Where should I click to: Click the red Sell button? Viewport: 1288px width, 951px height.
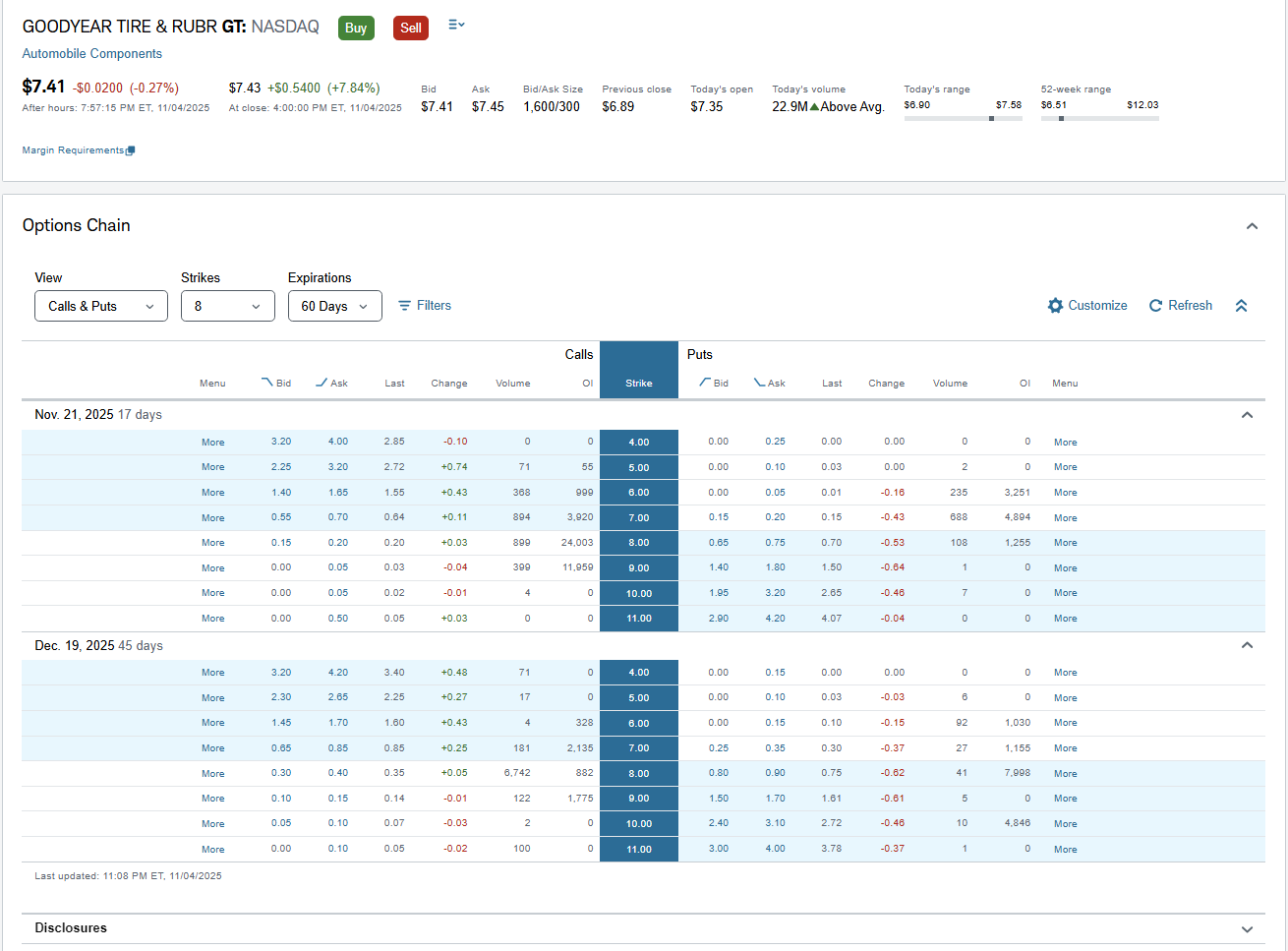[411, 28]
